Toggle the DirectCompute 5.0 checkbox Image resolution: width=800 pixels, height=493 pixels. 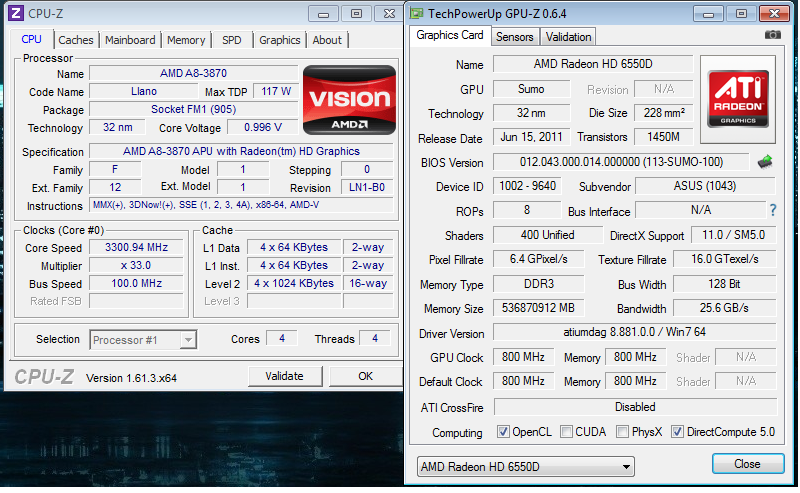point(677,432)
